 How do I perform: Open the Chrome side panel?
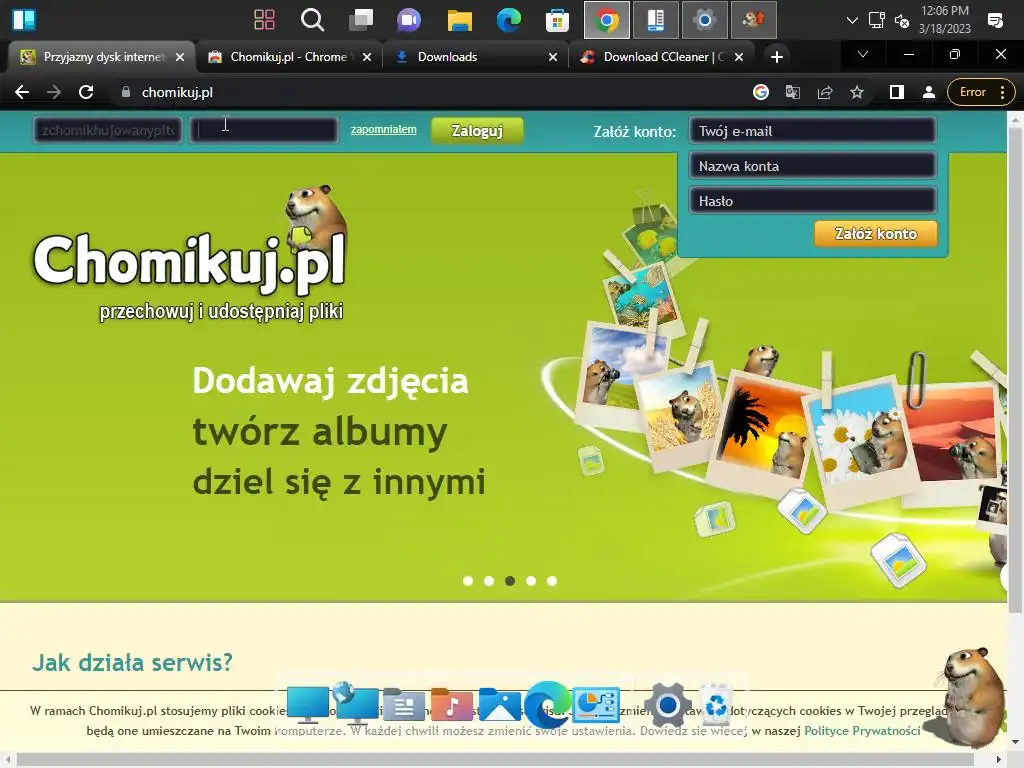tap(897, 92)
